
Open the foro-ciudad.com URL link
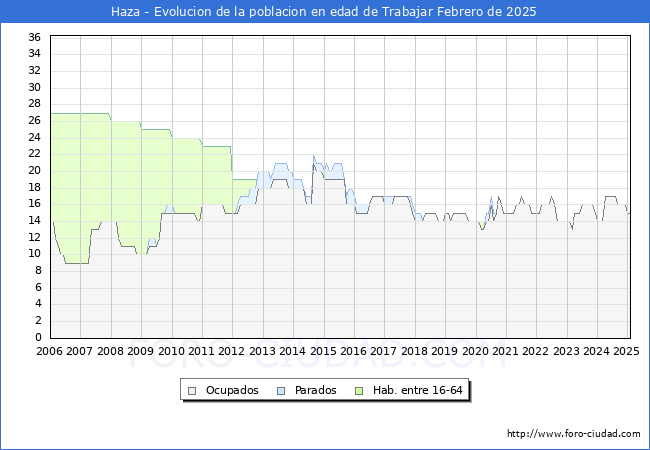(x=574, y=433)
